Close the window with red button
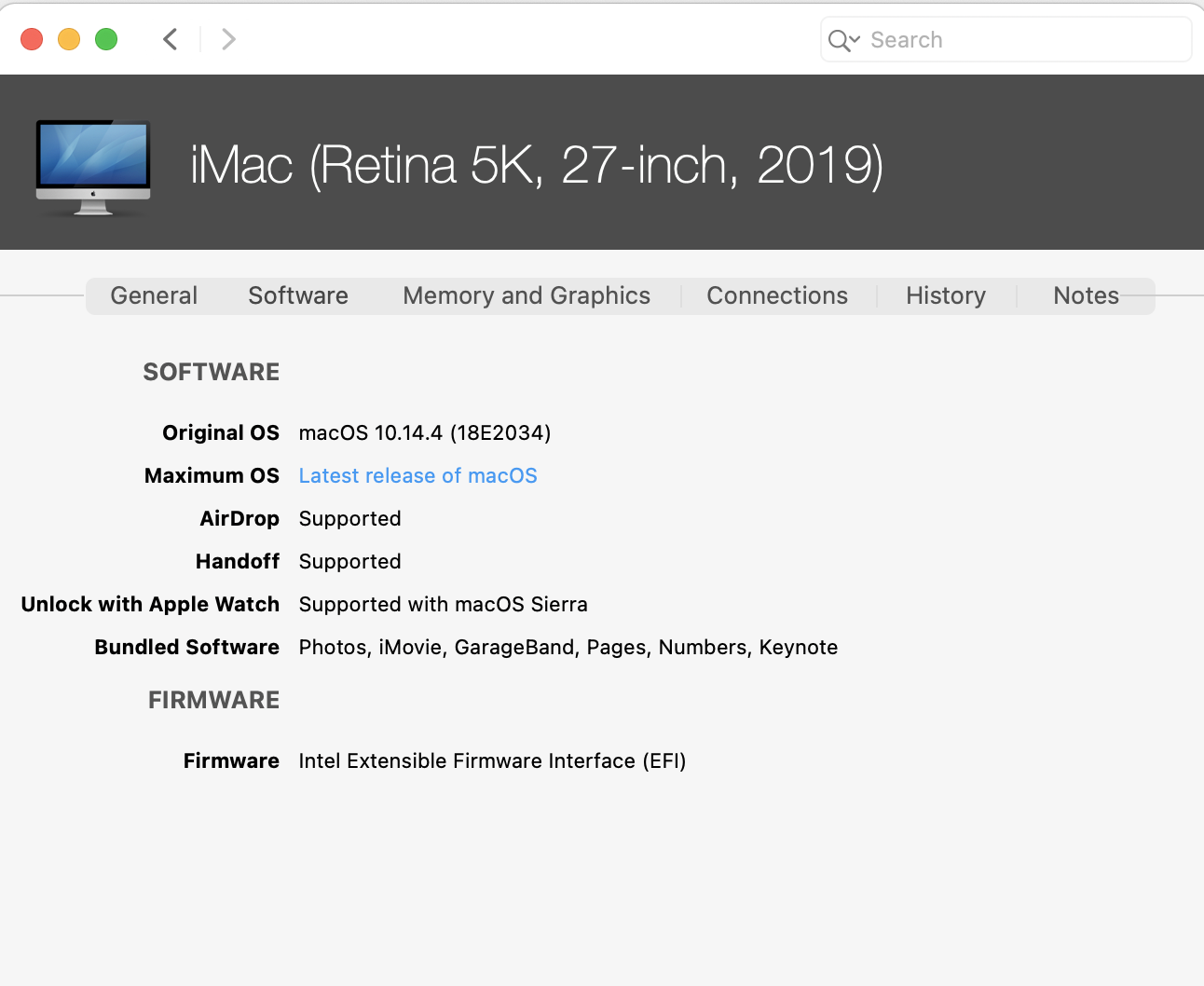Screen dimensions: 1204x986 (32, 39)
